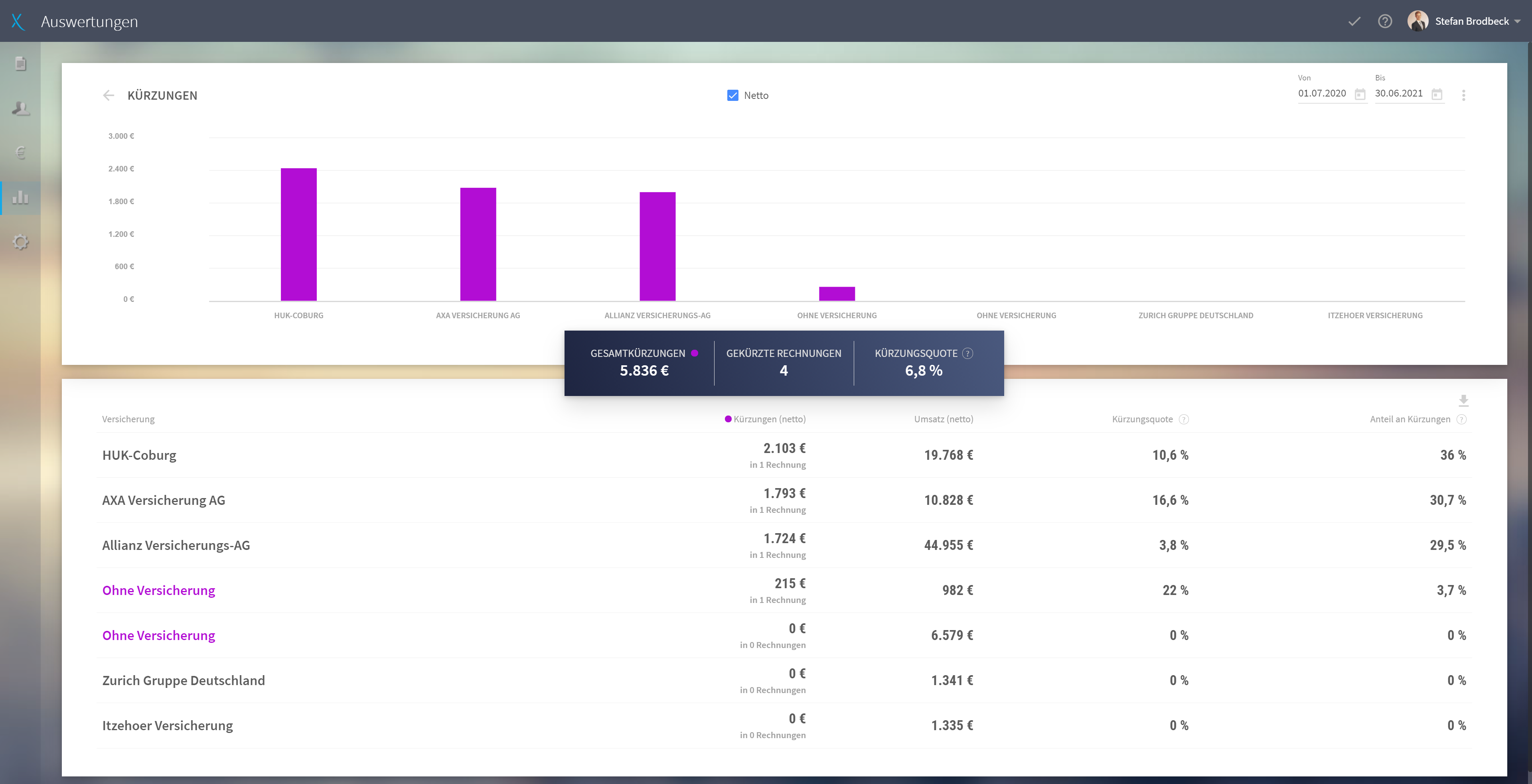This screenshot has height=784, width=1532.
Task: Click Stefan Brodbeck's avatar picture
Action: tap(1418, 21)
